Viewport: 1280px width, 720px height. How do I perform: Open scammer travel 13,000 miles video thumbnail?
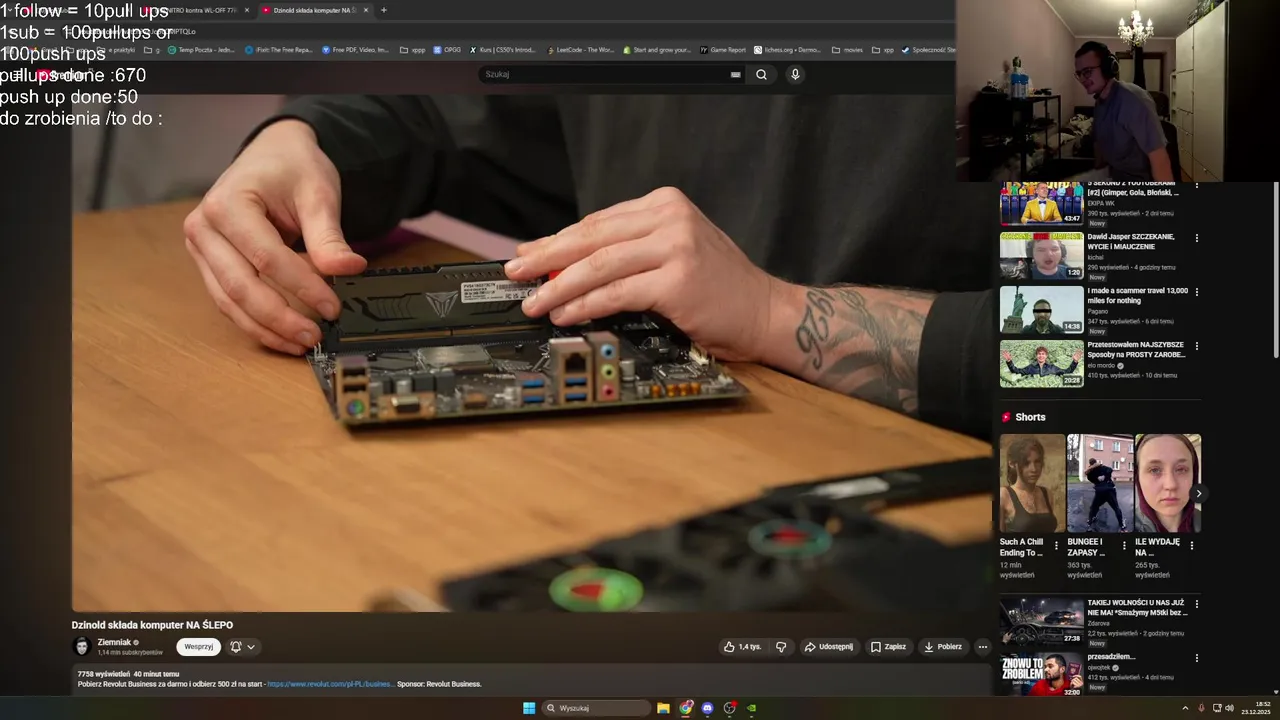pyautogui.click(x=1041, y=310)
